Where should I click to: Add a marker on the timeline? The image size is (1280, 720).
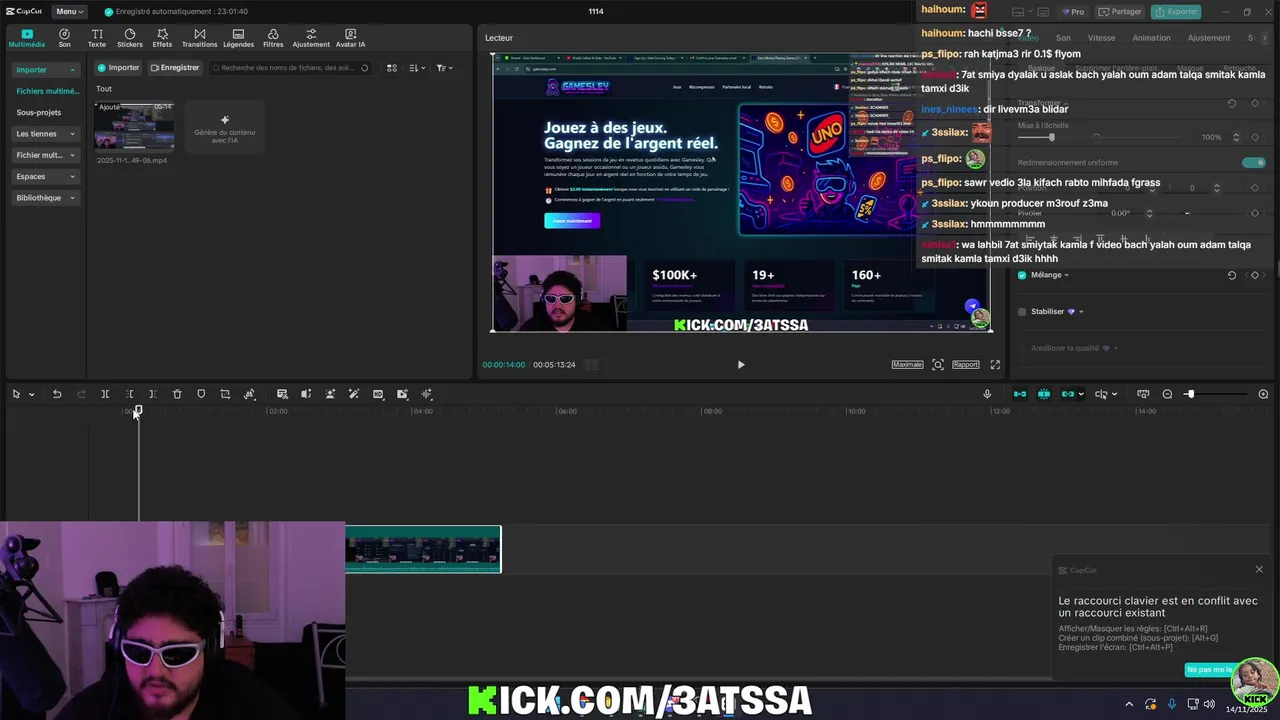[x=201, y=394]
